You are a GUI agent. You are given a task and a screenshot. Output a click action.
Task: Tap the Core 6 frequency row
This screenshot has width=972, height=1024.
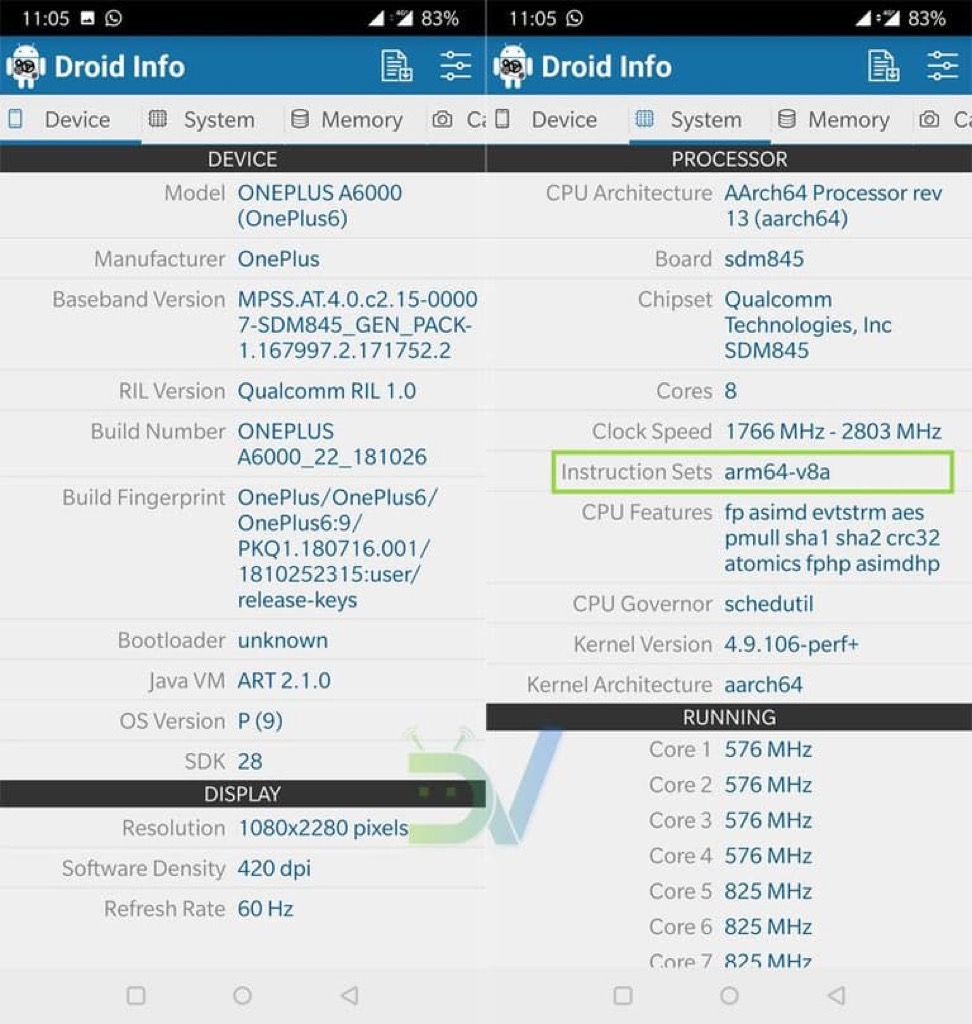click(x=729, y=927)
